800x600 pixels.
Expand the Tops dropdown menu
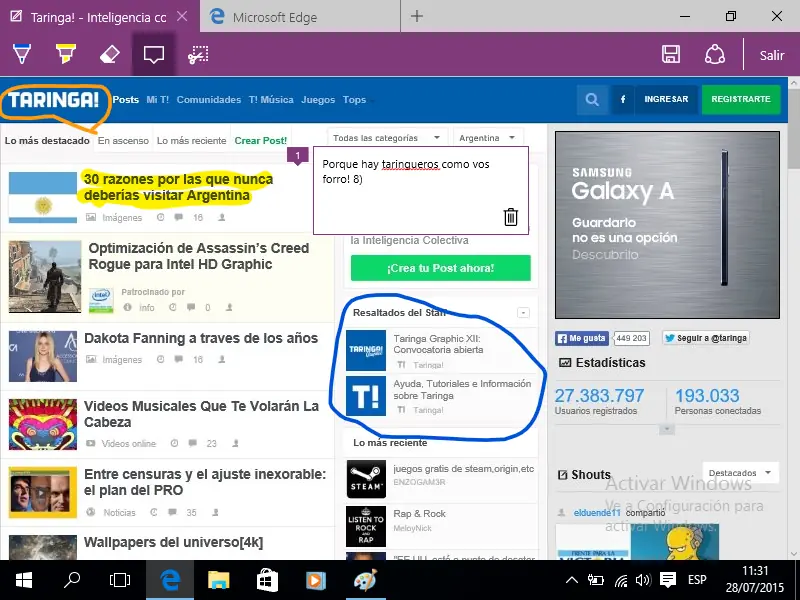pos(357,99)
